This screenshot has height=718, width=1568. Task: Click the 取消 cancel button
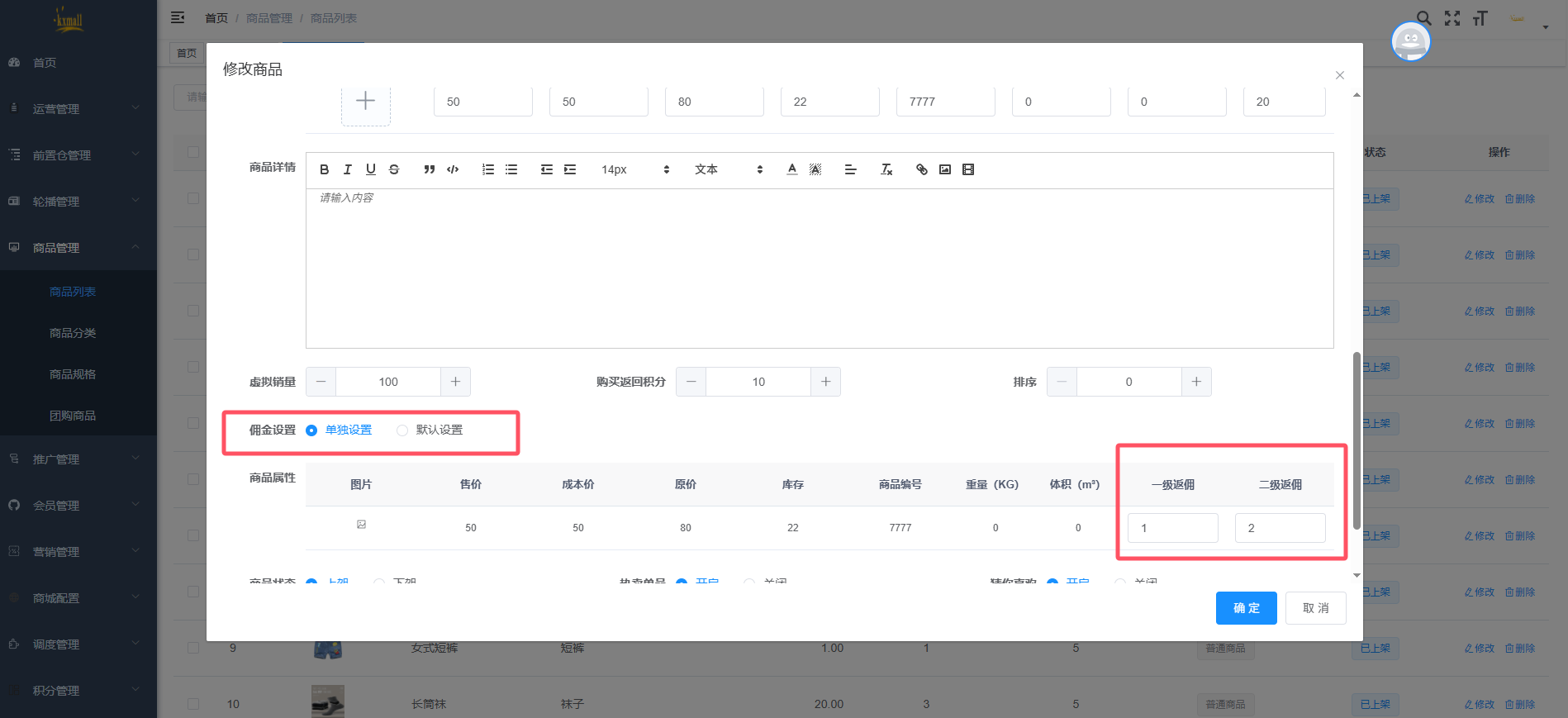point(1315,608)
